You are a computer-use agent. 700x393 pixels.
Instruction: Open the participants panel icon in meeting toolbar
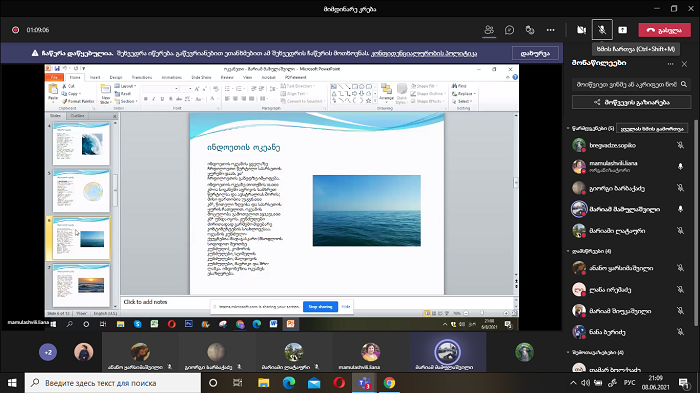(489, 30)
